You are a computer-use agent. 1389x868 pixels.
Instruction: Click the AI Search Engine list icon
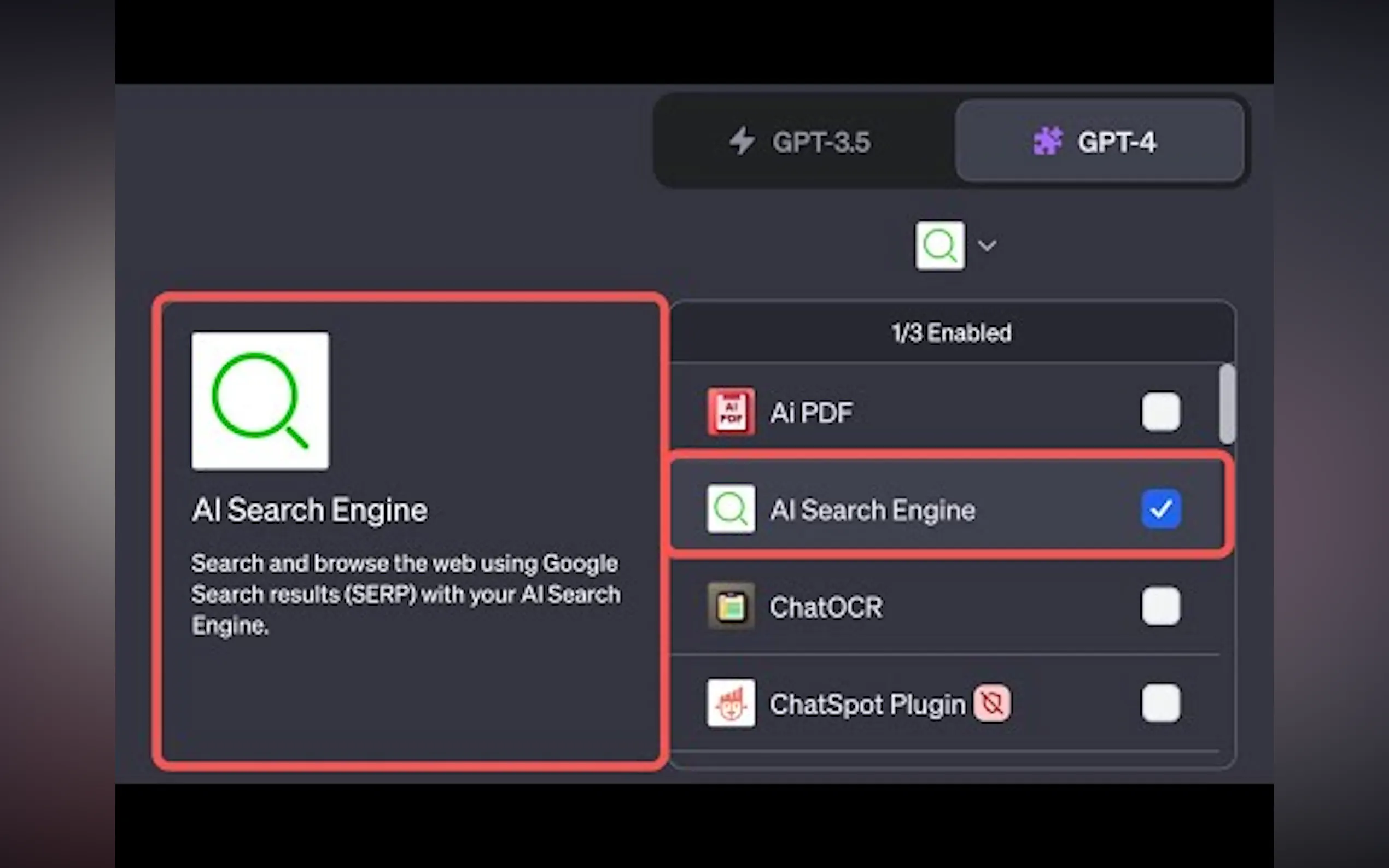[x=731, y=509]
